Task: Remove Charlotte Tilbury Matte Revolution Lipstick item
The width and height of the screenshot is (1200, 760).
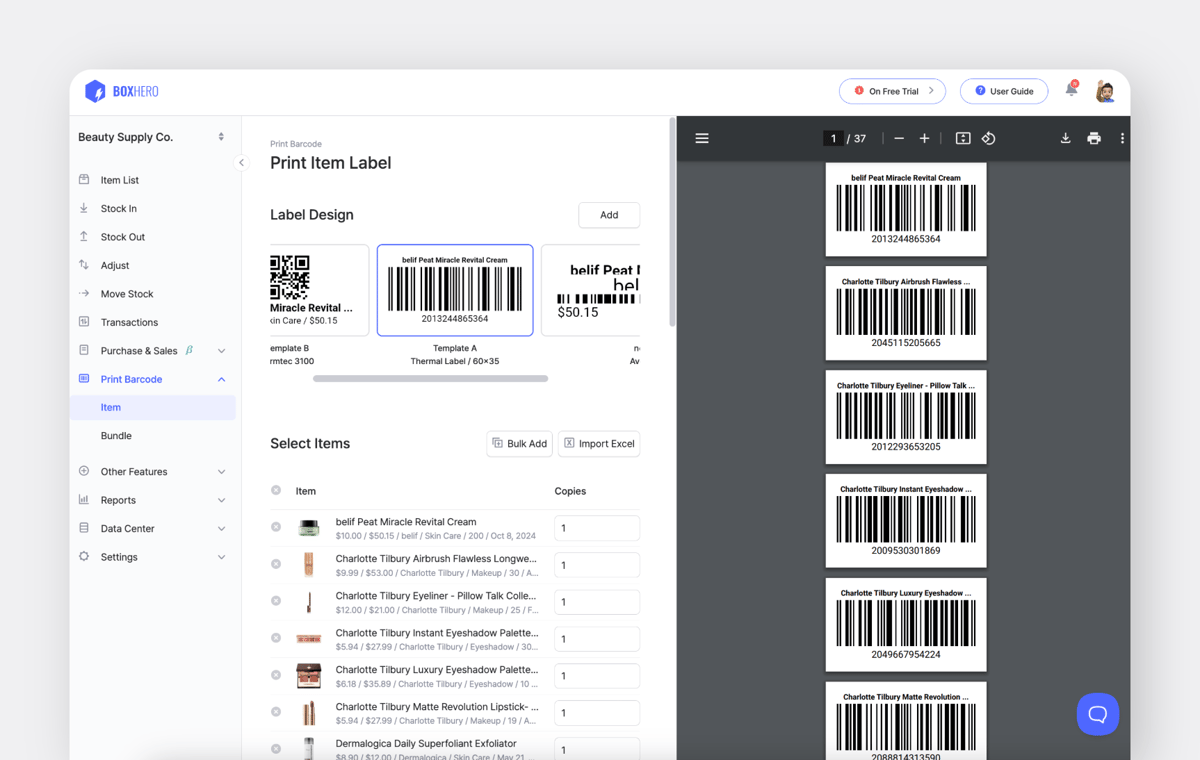Action: pyautogui.click(x=276, y=712)
